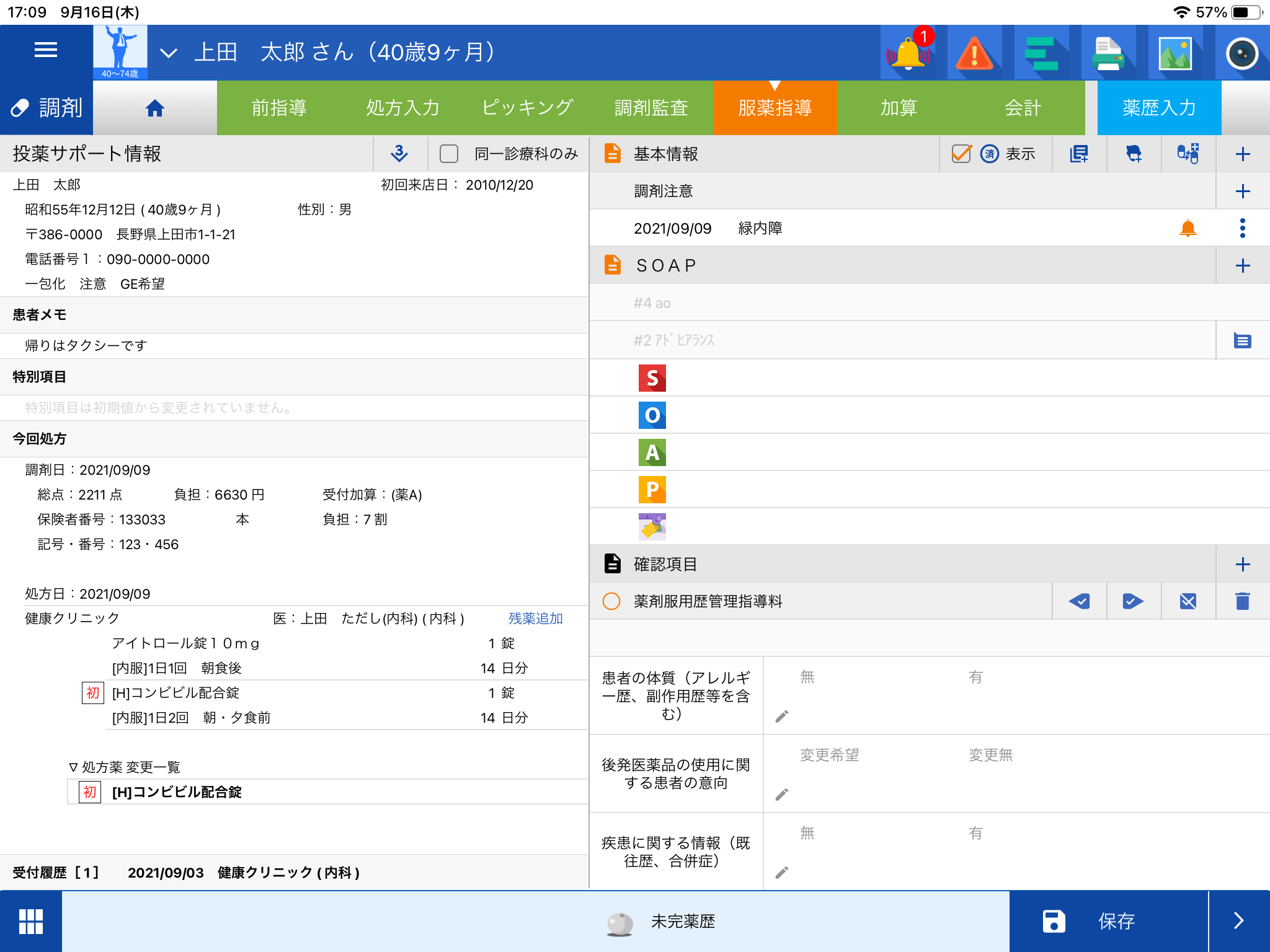Click the crossed-box clear icon
Screen dimensions: 1270x952
[1188, 601]
